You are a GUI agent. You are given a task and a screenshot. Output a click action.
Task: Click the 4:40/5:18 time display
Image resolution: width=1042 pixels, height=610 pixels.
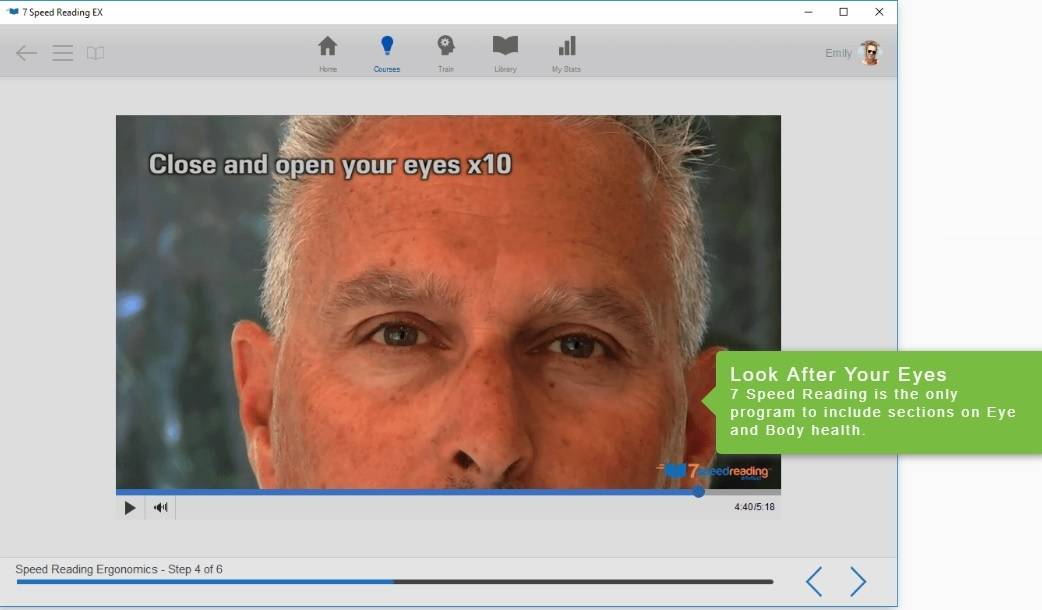click(x=754, y=507)
